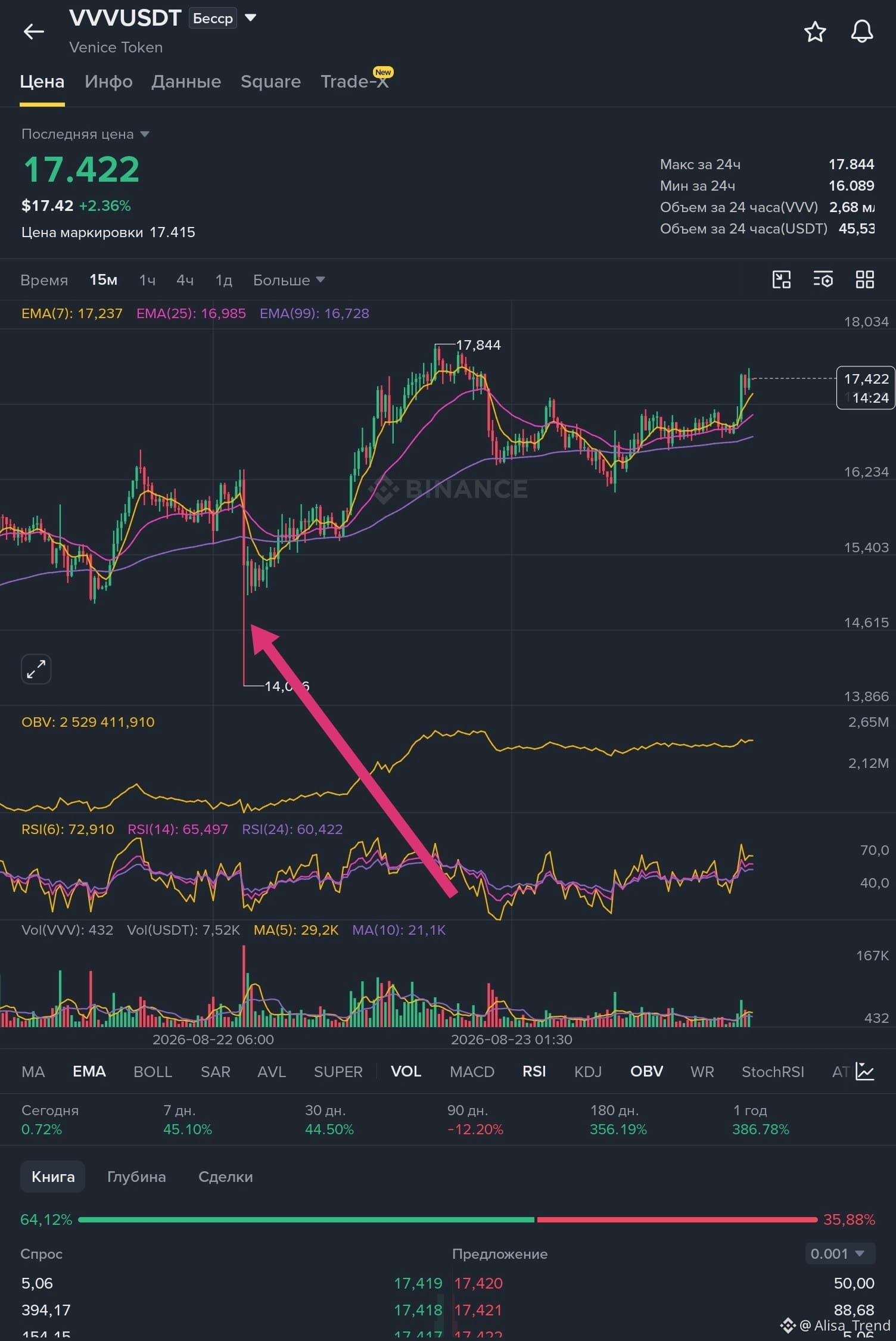The height and width of the screenshot is (1341, 896).
Task: Open indicator chart settings icon after AT
Action: click(864, 1071)
